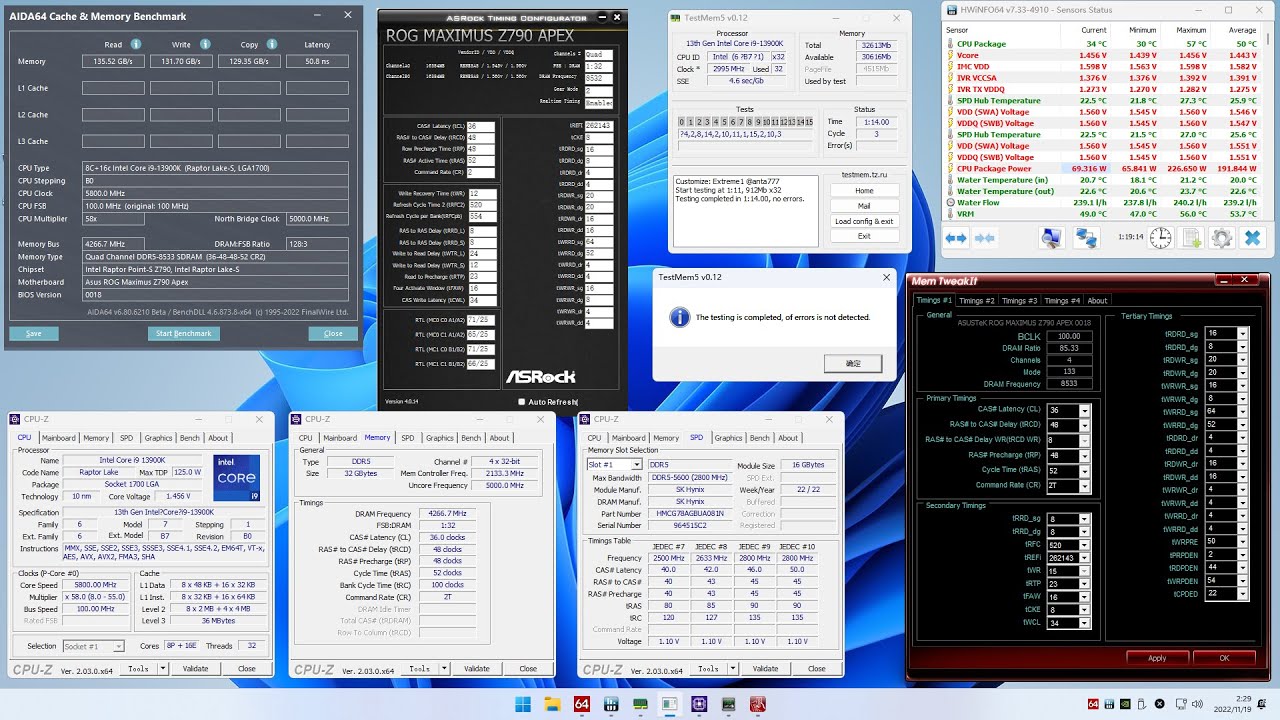Confirm the TestMem5 completion dialog with 确定

[x=853, y=363]
